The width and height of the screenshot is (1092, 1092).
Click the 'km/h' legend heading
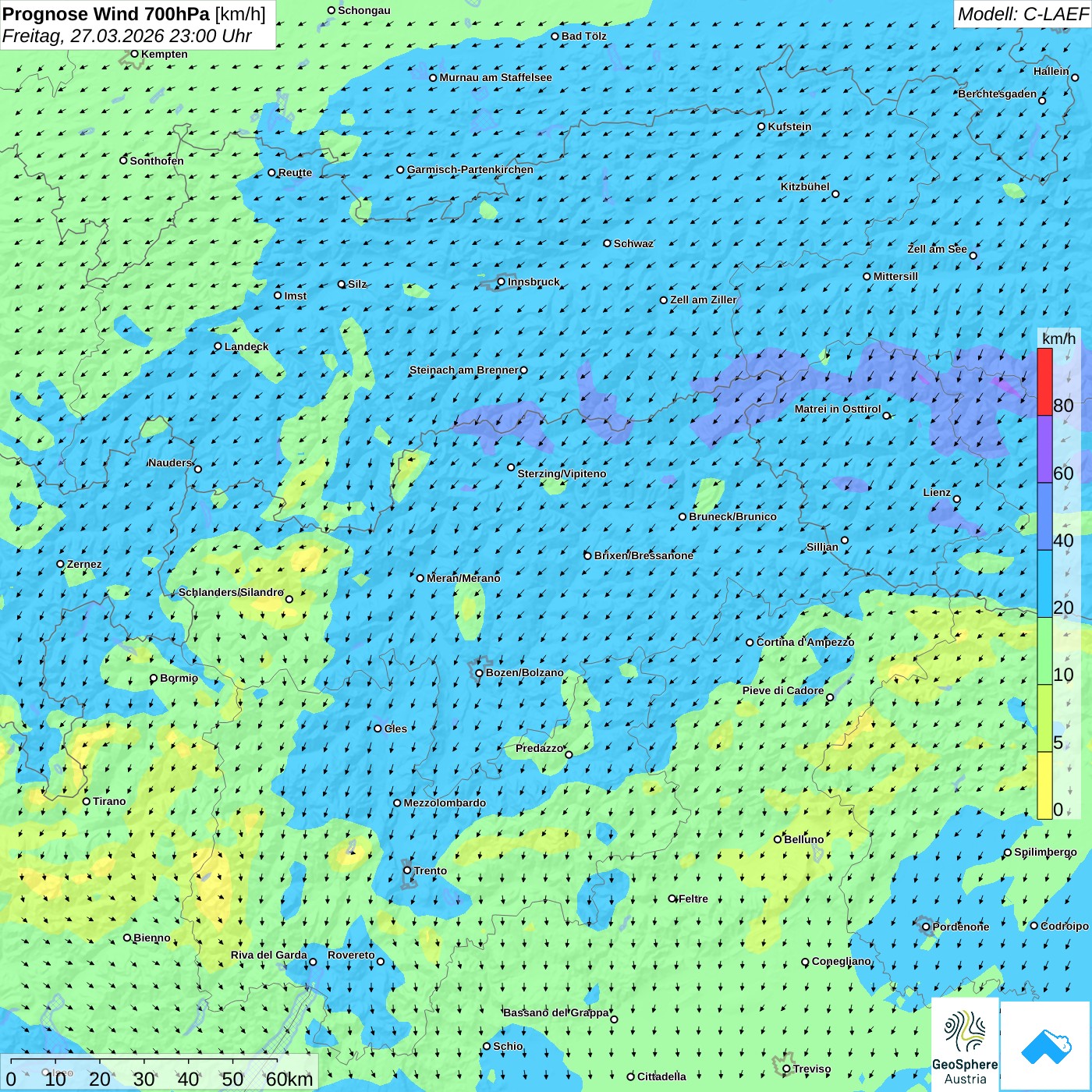click(1058, 339)
